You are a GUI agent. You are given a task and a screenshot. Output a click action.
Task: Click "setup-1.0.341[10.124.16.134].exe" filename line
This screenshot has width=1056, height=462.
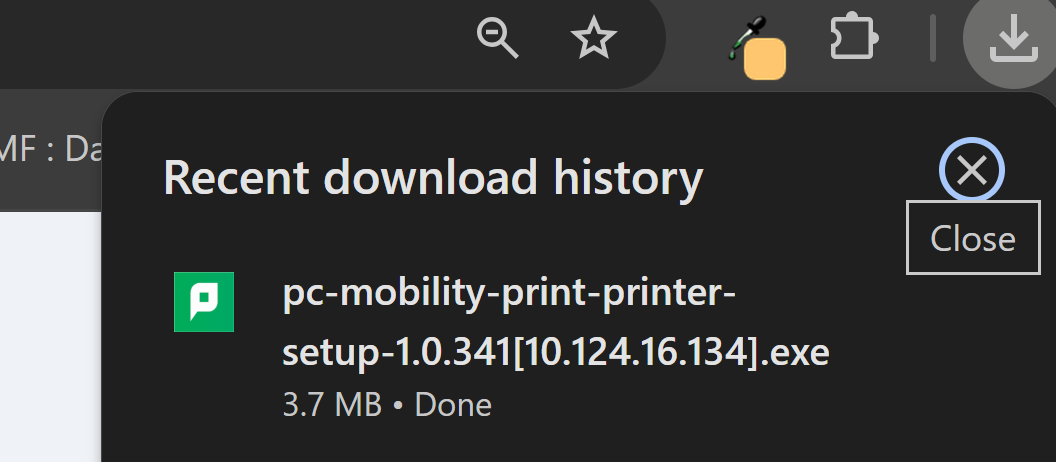pos(556,352)
